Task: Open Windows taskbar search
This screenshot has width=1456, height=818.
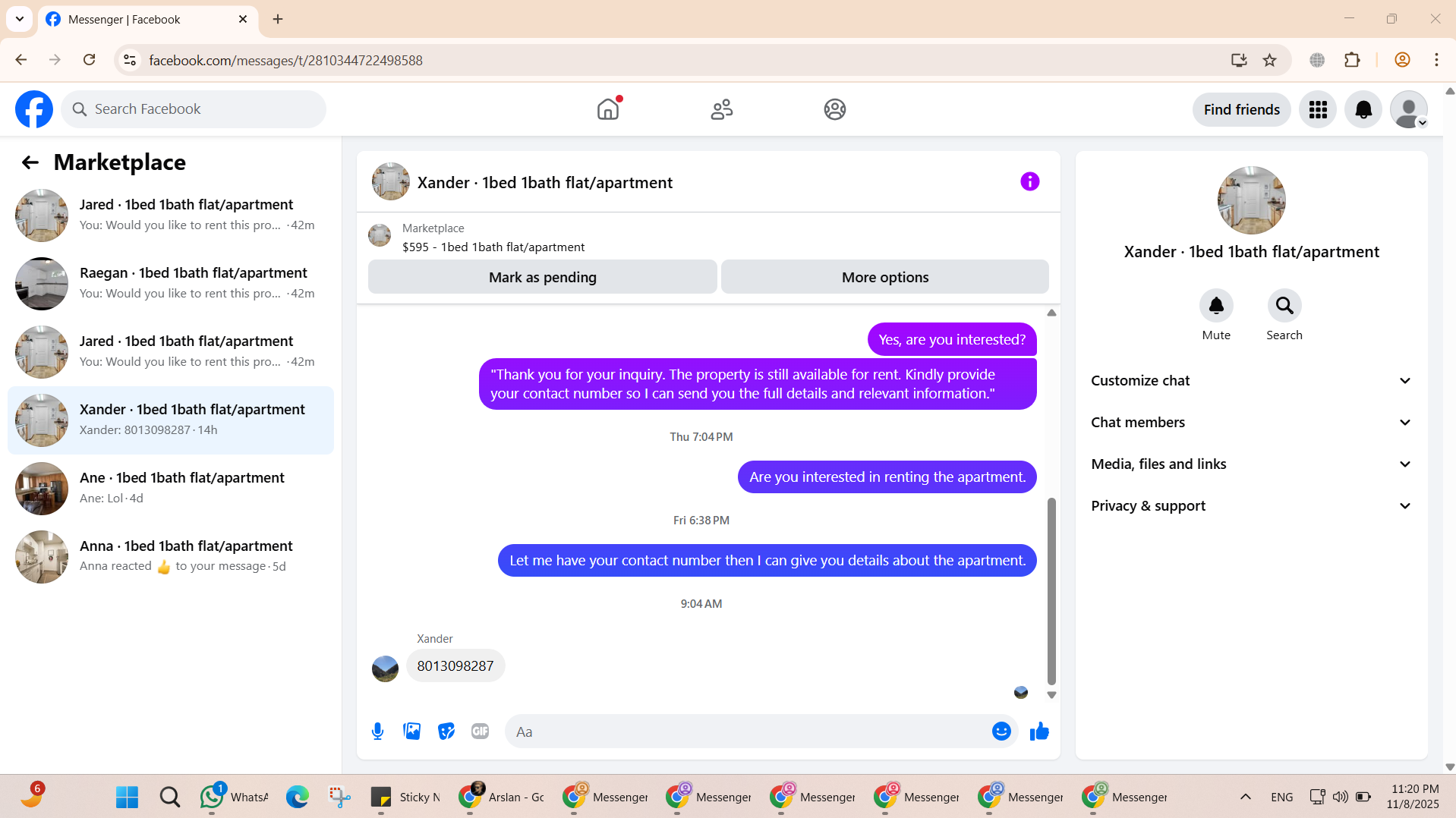Action: [x=170, y=797]
